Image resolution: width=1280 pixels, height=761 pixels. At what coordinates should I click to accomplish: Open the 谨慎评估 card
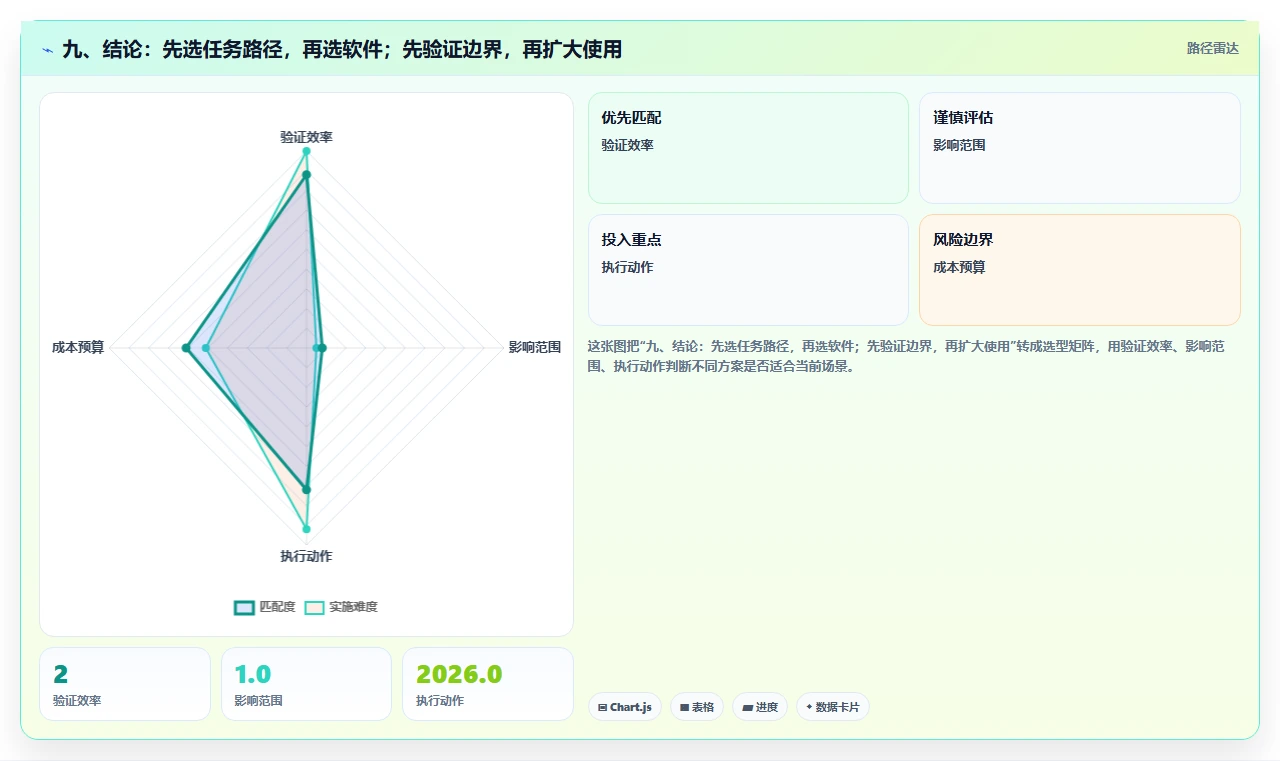click(x=1080, y=148)
